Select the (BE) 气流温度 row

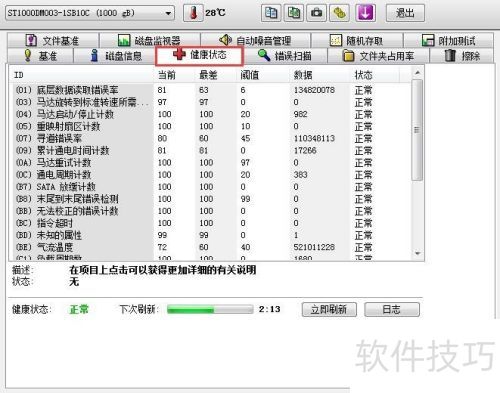[211, 247]
